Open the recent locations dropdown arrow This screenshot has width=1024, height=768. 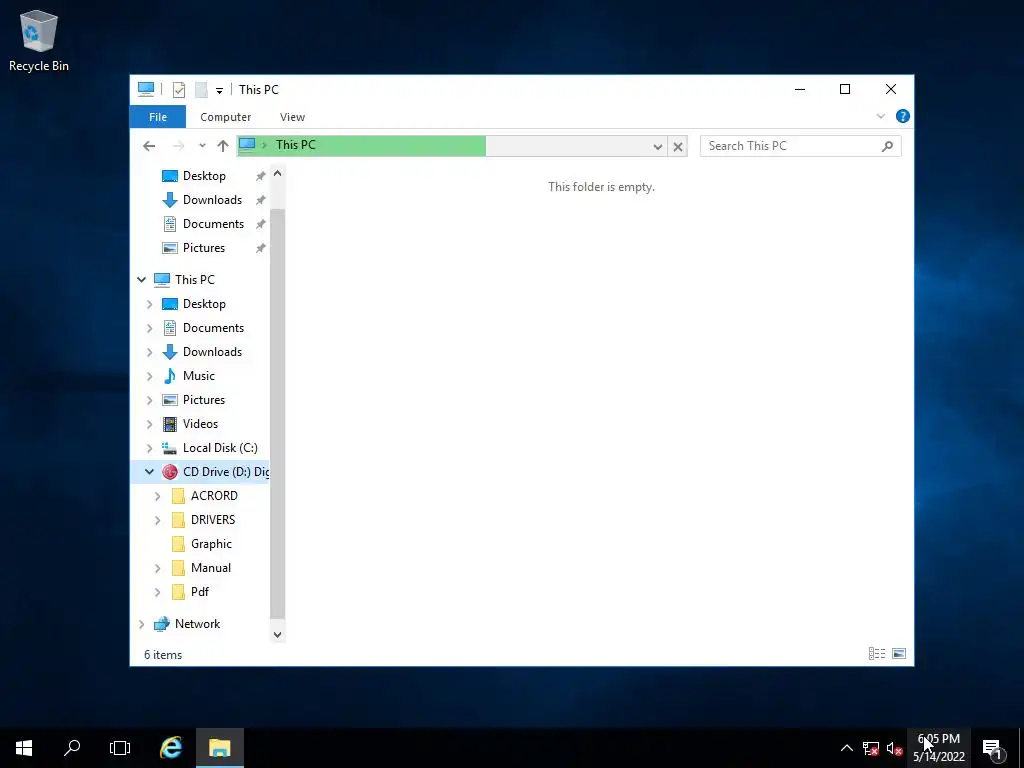click(202, 146)
